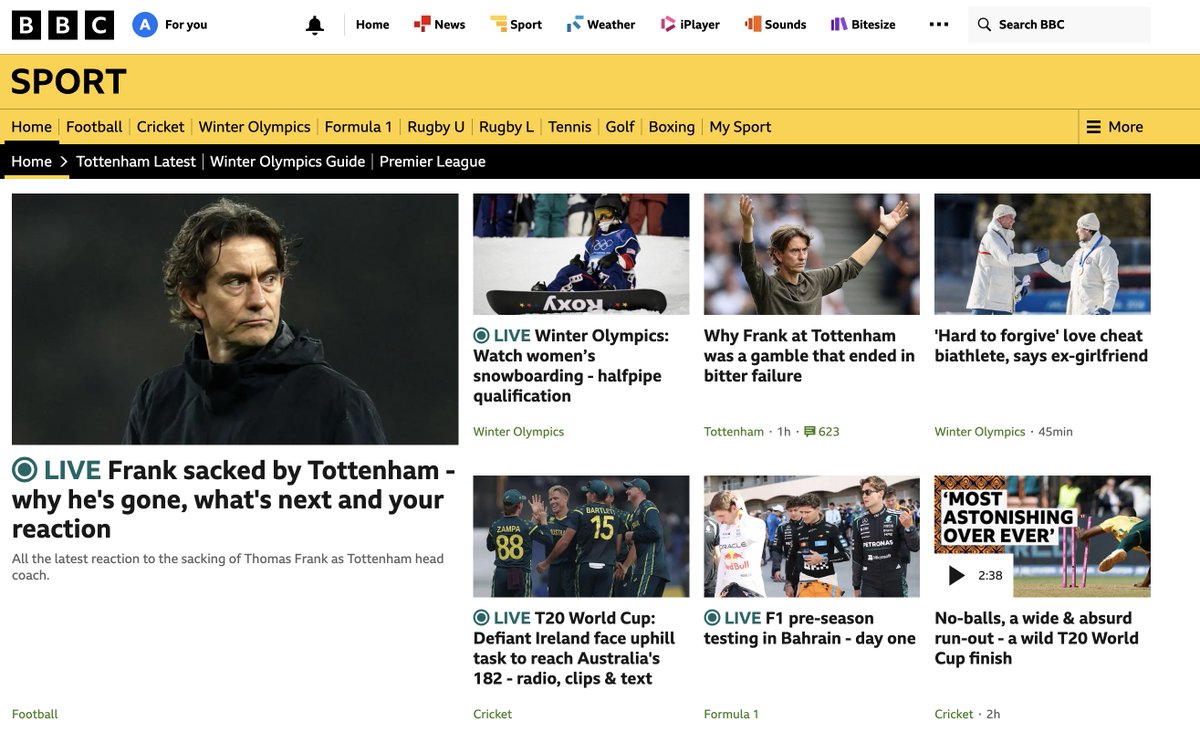Click LIVE icon on T20 World Cup story

[481, 618]
